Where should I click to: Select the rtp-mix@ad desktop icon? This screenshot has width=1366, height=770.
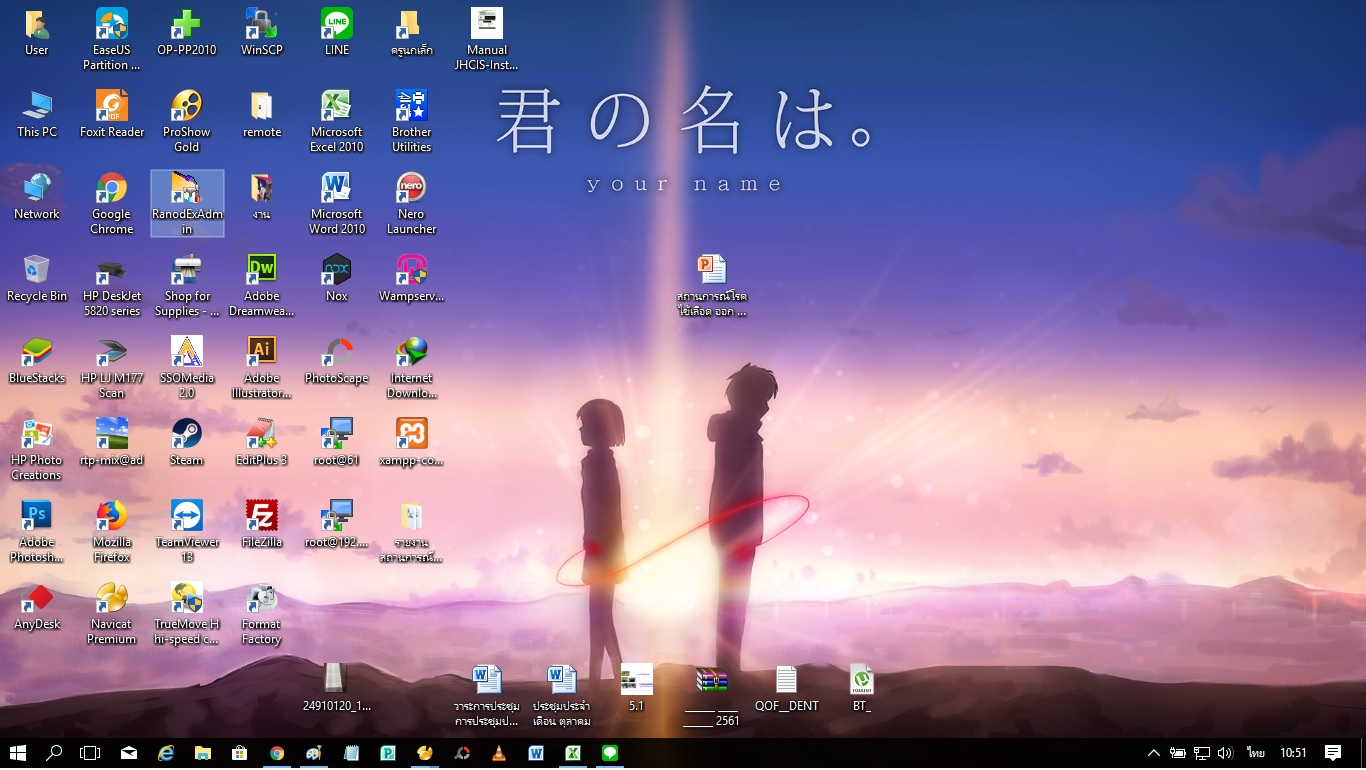coord(111,442)
